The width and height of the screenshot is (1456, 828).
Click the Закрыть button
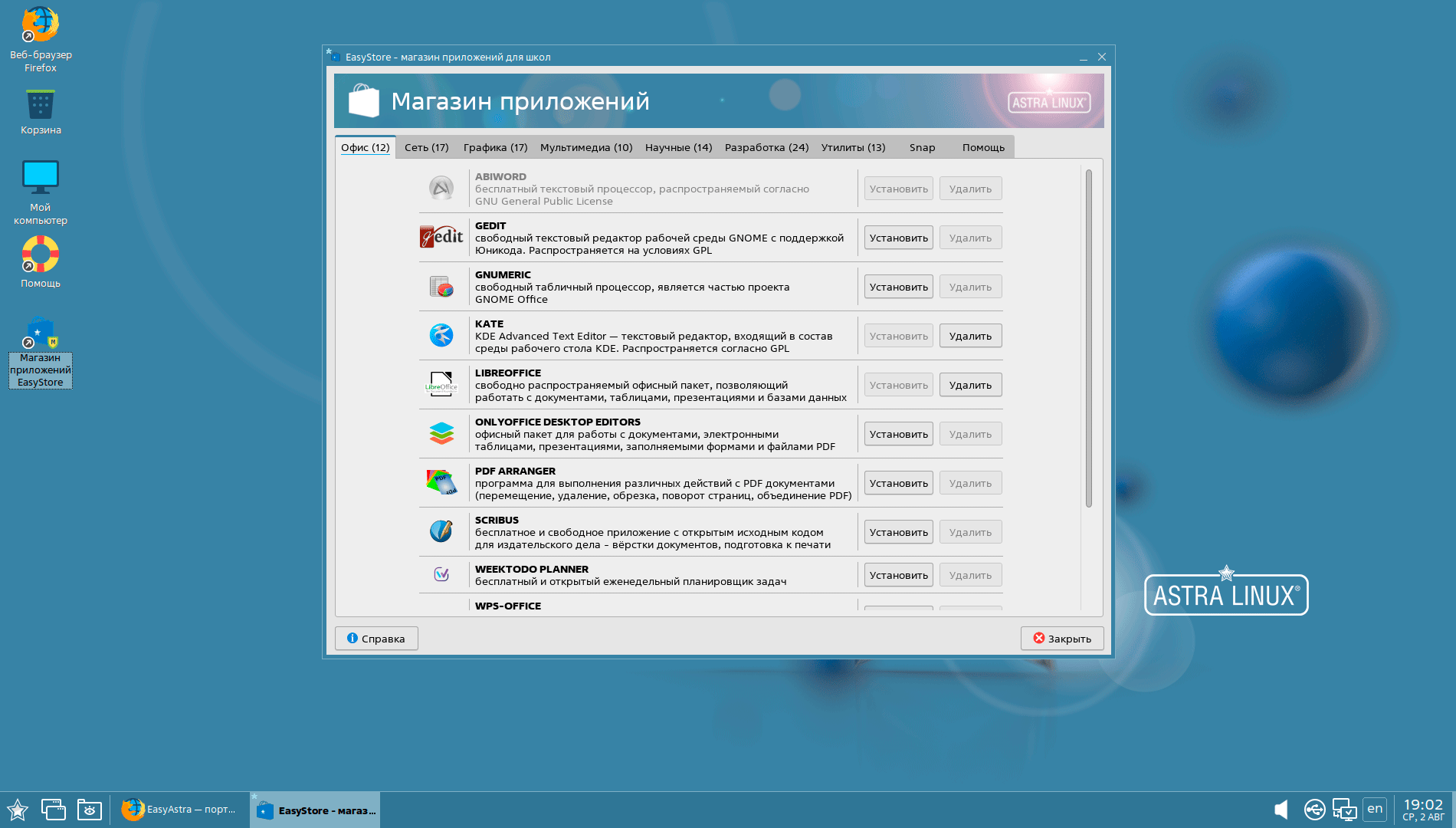coord(1061,639)
